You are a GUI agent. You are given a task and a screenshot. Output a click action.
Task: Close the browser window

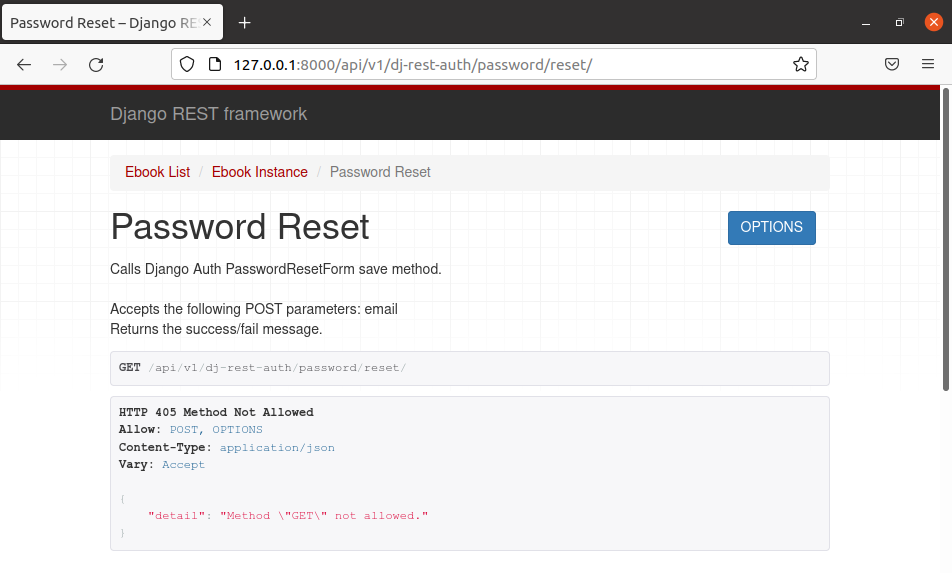933,22
